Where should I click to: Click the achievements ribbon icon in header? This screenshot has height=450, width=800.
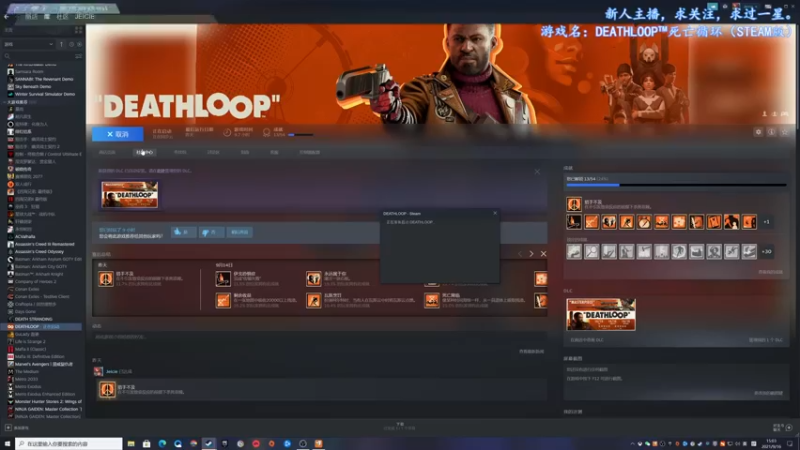(266, 133)
